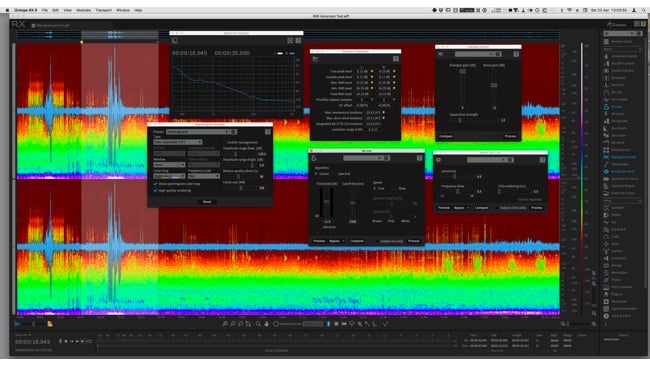Click Process in De-ess window
Viewport: 650px width, 366px height.
click(x=413, y=241)
